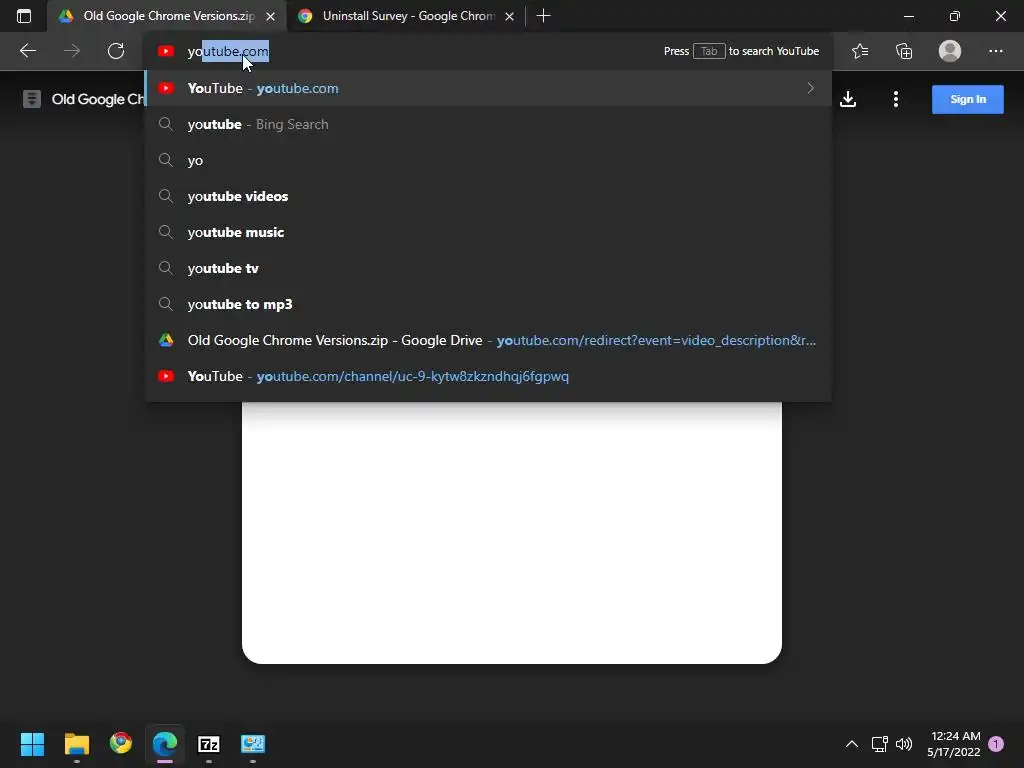The image size is (1024, 768).
Task: Close the Old Google Chrome Versions.zip tab
Action: [x=270, y=16]
